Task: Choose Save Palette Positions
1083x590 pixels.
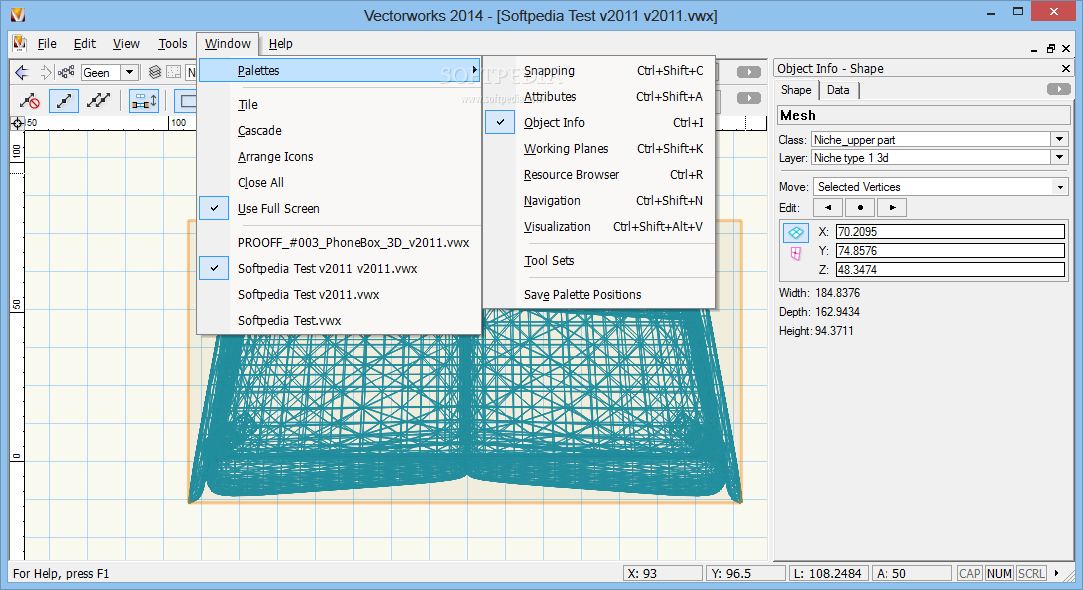Action: pyautogui.click(x=600, y=294)
